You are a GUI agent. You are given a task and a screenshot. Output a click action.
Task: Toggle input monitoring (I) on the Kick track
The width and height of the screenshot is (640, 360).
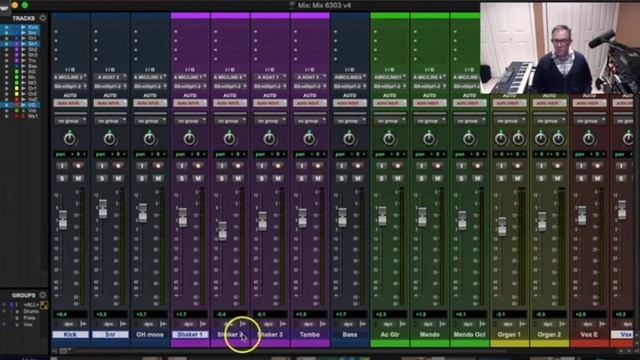click(62, 166)
